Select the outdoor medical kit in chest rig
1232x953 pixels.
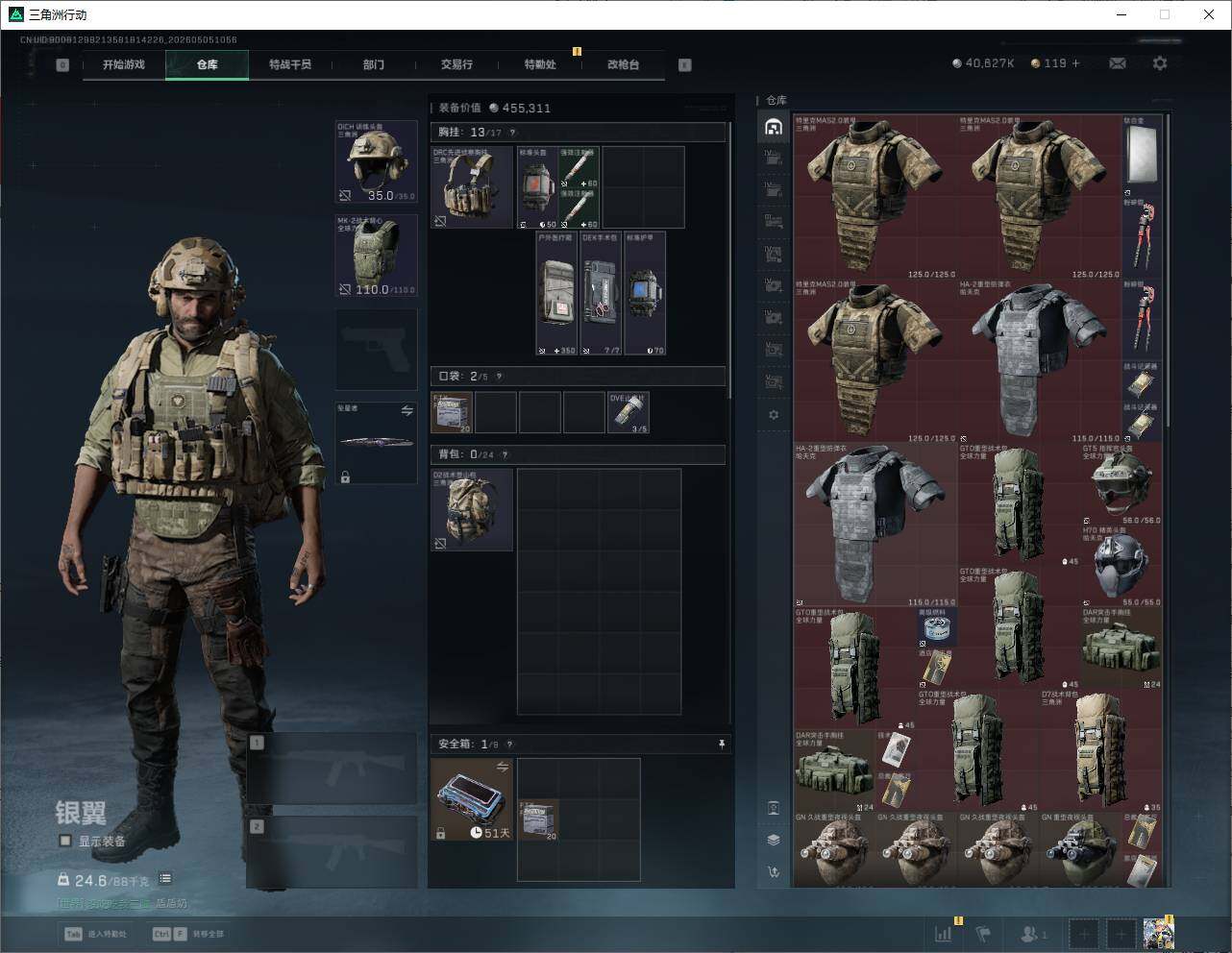tap(556, 293)
